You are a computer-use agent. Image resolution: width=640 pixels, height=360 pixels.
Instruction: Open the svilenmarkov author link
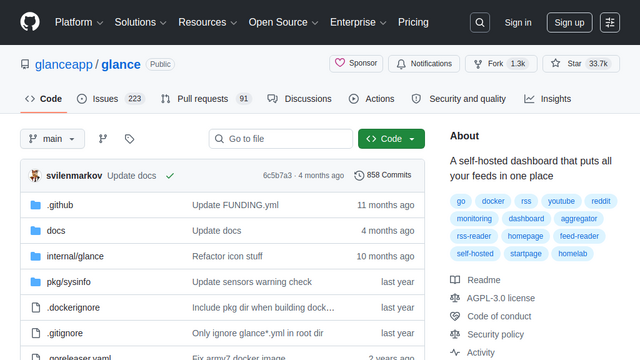(74, 176)
